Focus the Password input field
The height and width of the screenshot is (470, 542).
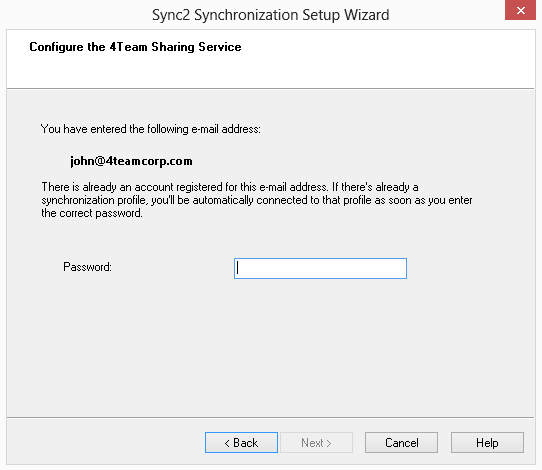click(x=320, y=268)
